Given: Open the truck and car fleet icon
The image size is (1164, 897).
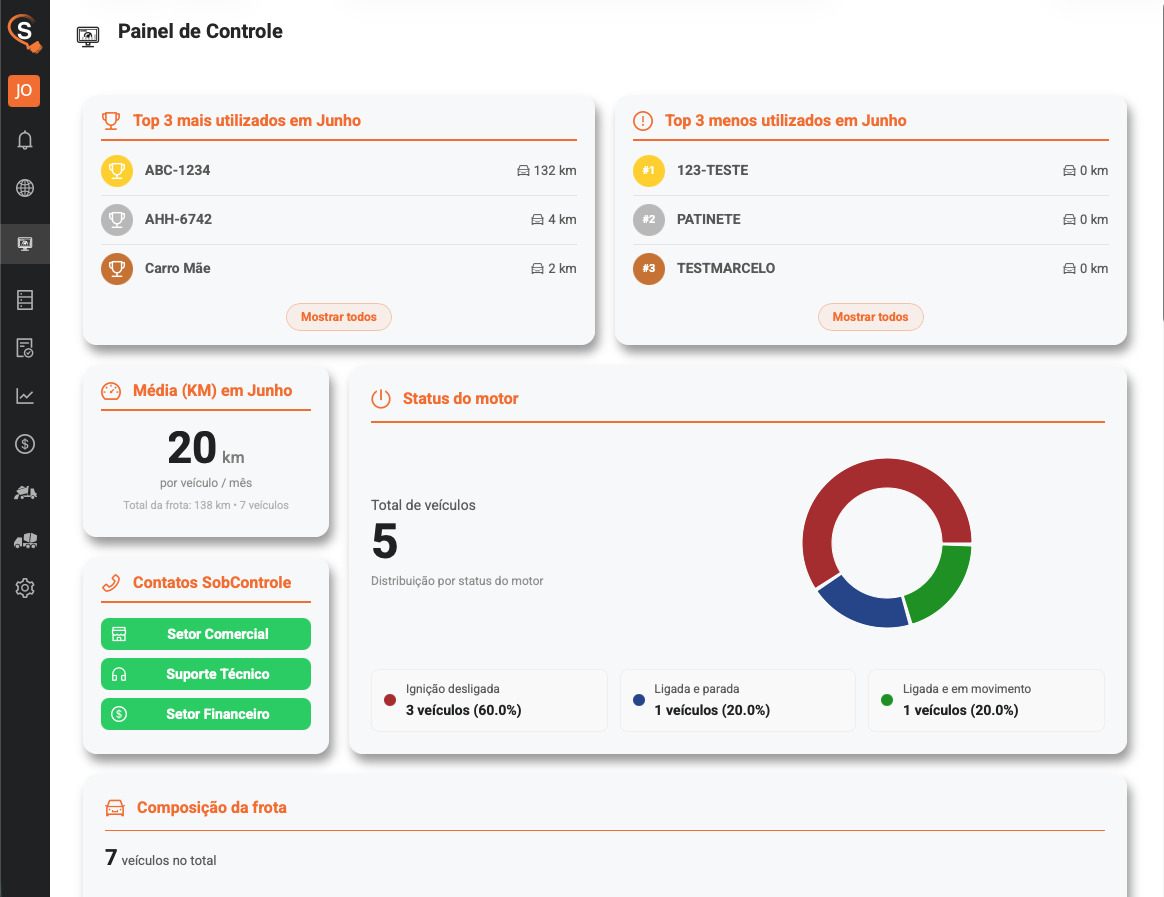Looking at the screenshot, I should click(24, 541).
